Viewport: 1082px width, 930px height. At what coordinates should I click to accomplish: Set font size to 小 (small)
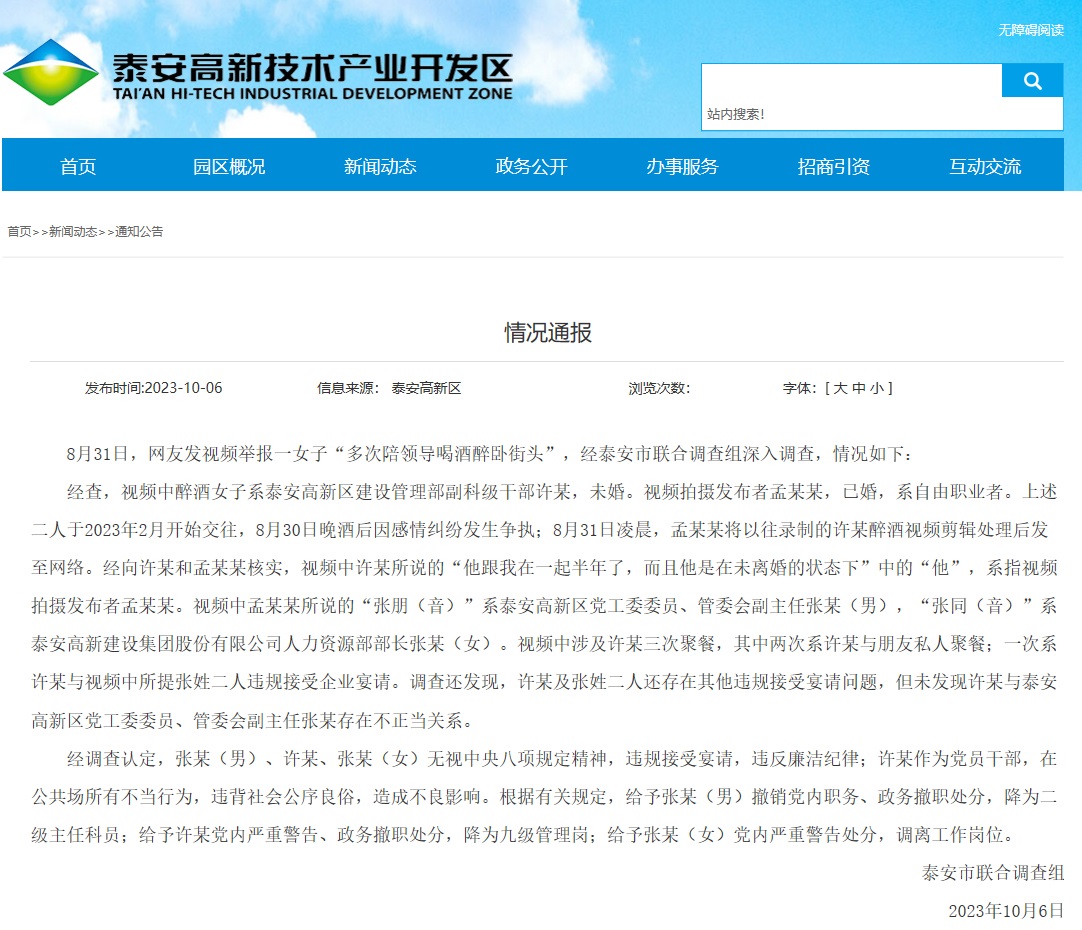pyautogui.click(x=876, y=388)
